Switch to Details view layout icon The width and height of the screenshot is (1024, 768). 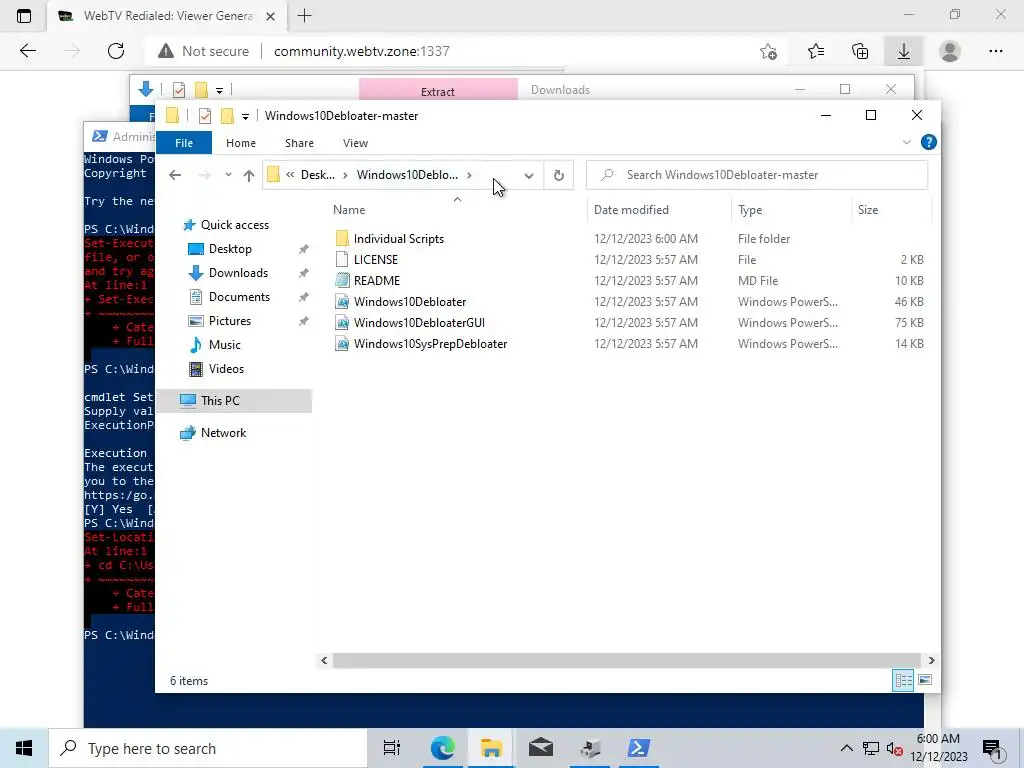(903, 680)
